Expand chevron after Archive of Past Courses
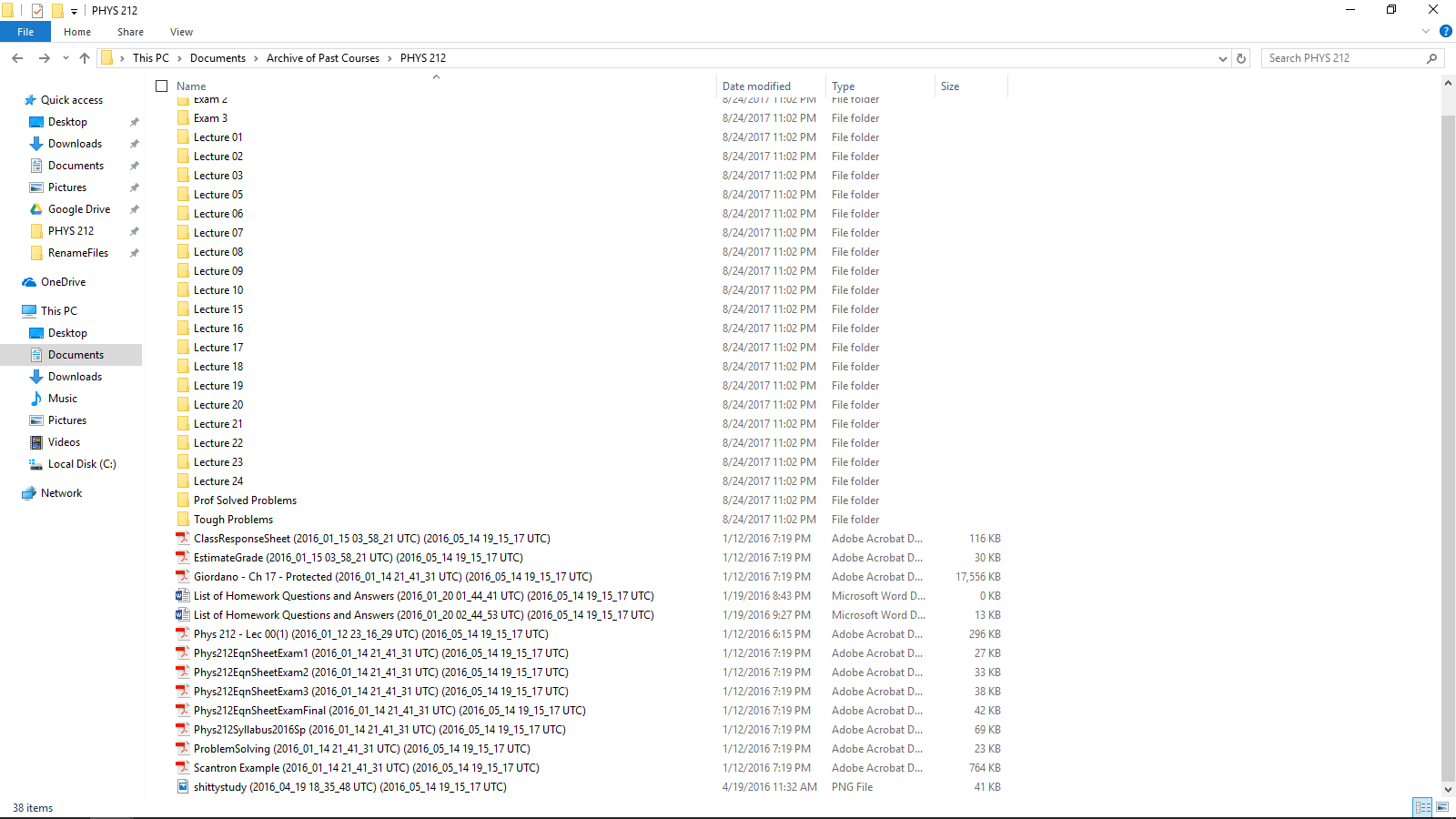This screenshot has height=819, width=1456. pos(389,58)
